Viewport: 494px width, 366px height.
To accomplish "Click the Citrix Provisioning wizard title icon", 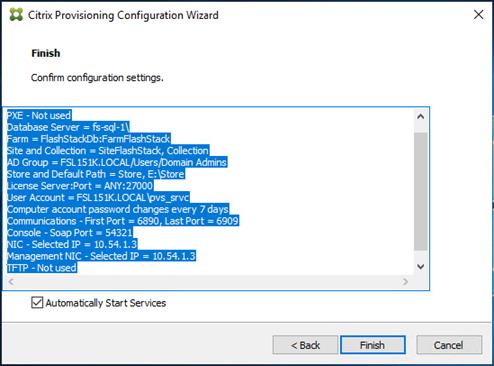I will [x=16, y=15].
